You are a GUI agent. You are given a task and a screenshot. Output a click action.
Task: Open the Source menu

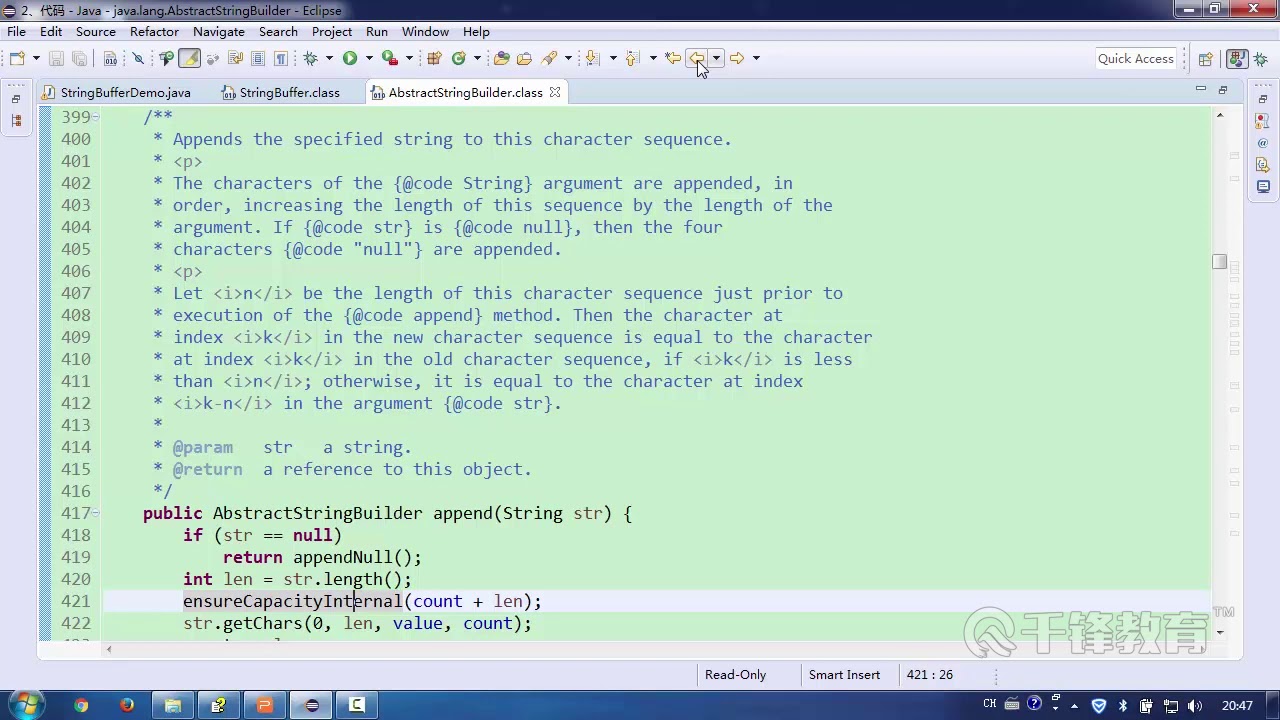[96, 32]
